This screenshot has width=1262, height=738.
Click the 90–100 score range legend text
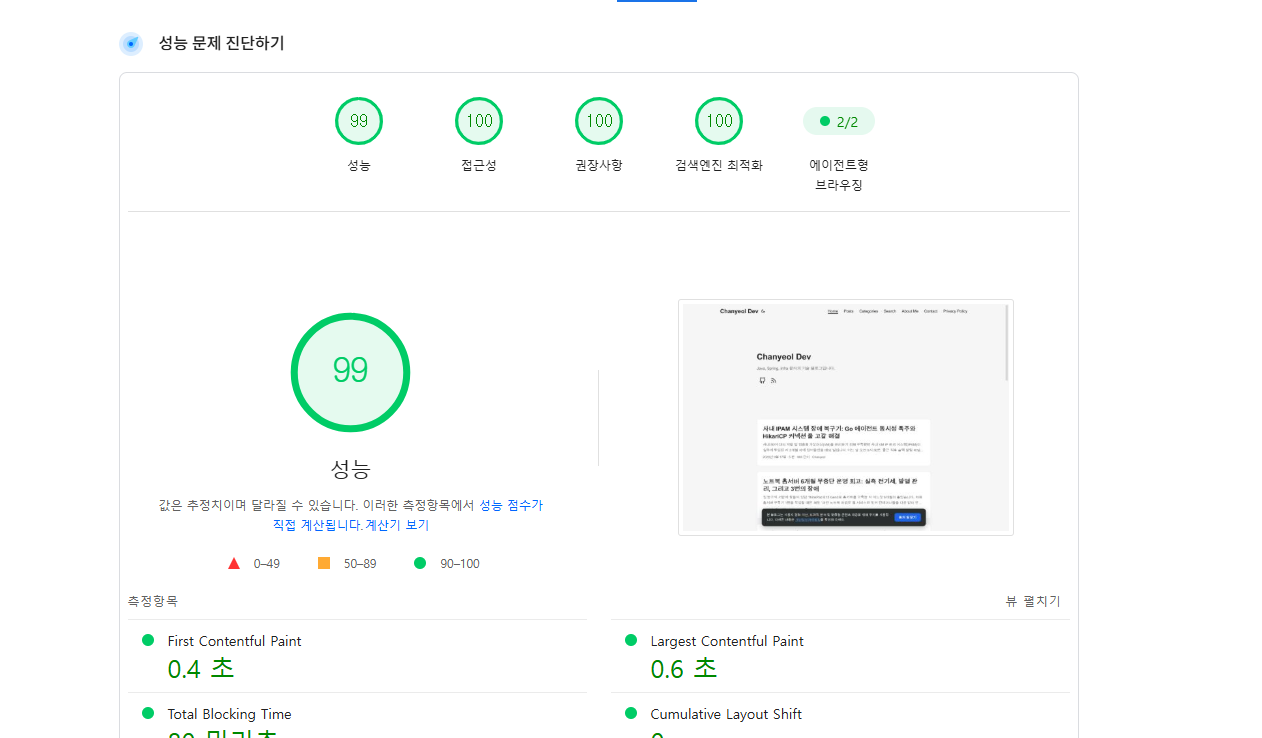[x=460, y=564]
